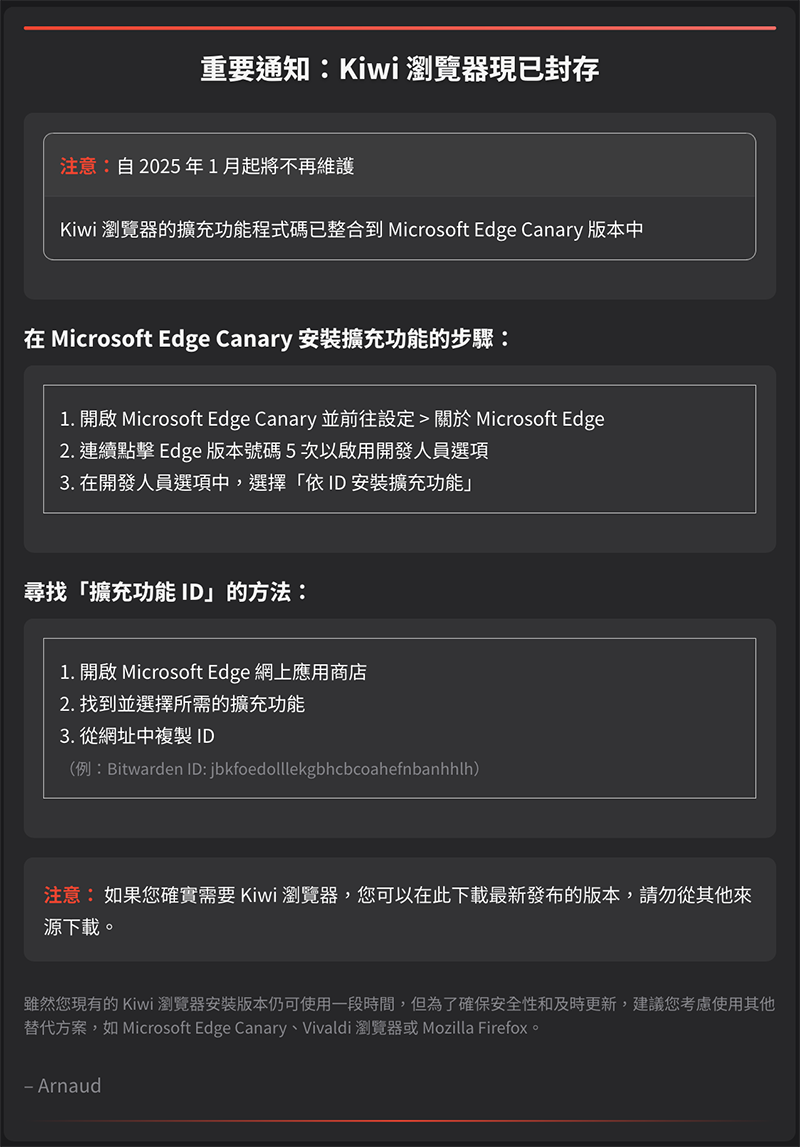
Task: Click step 開啟 Microsoft Edge 網上應用商店
Action: (214, 672)
